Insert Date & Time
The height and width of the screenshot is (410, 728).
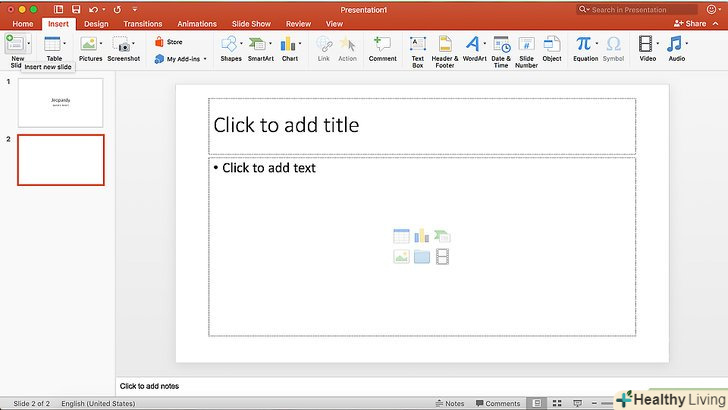500,48
